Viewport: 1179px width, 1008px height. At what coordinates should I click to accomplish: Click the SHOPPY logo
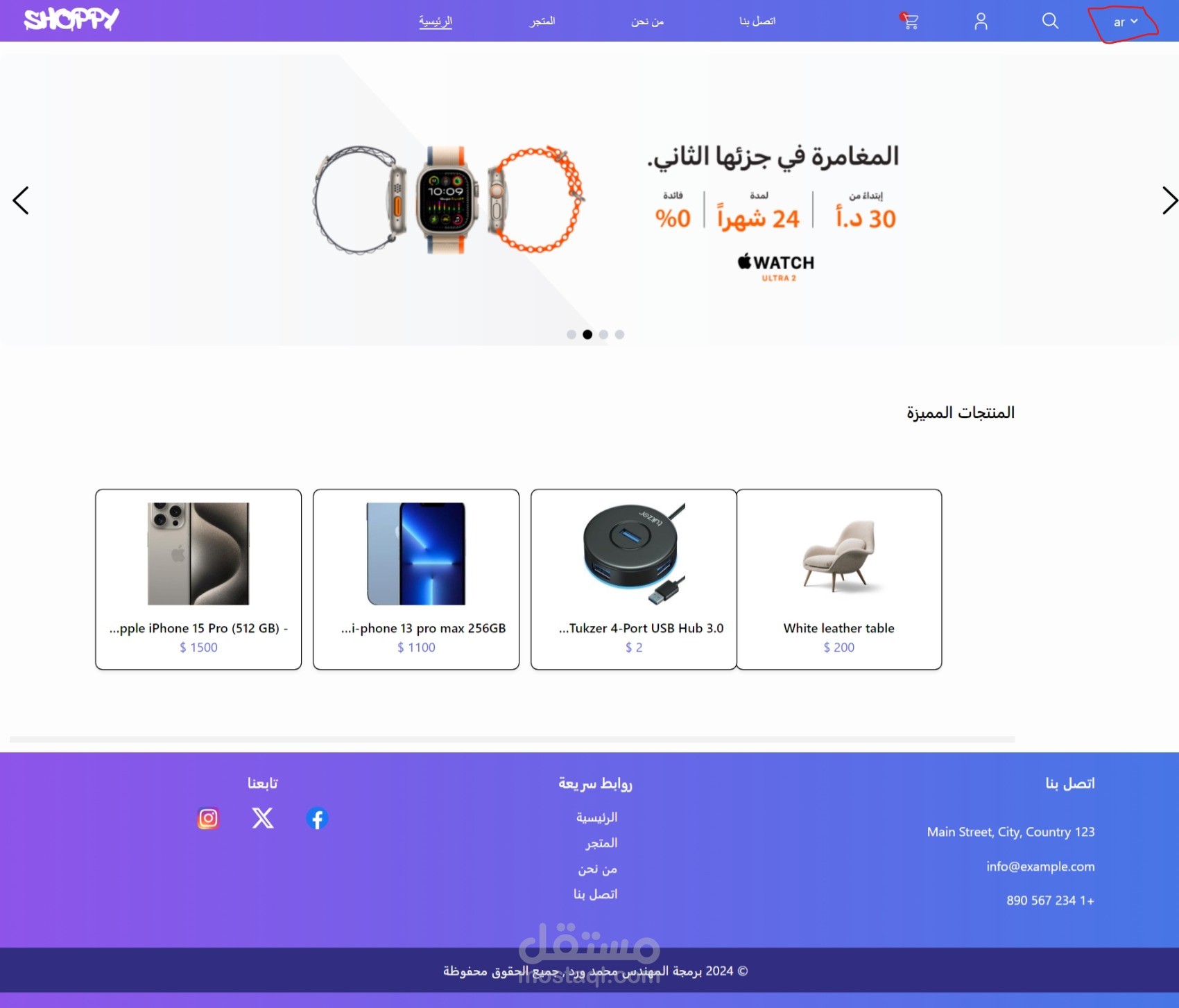71,19
